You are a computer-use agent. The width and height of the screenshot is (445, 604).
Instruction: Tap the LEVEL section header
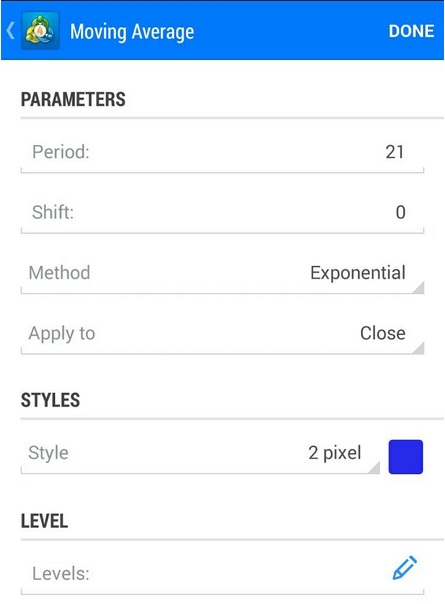pos(44,521)
